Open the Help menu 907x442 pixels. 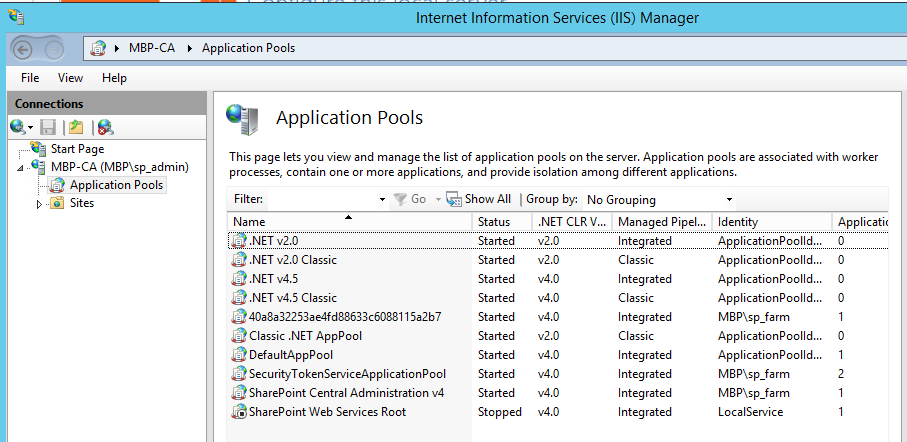point(114,78)
